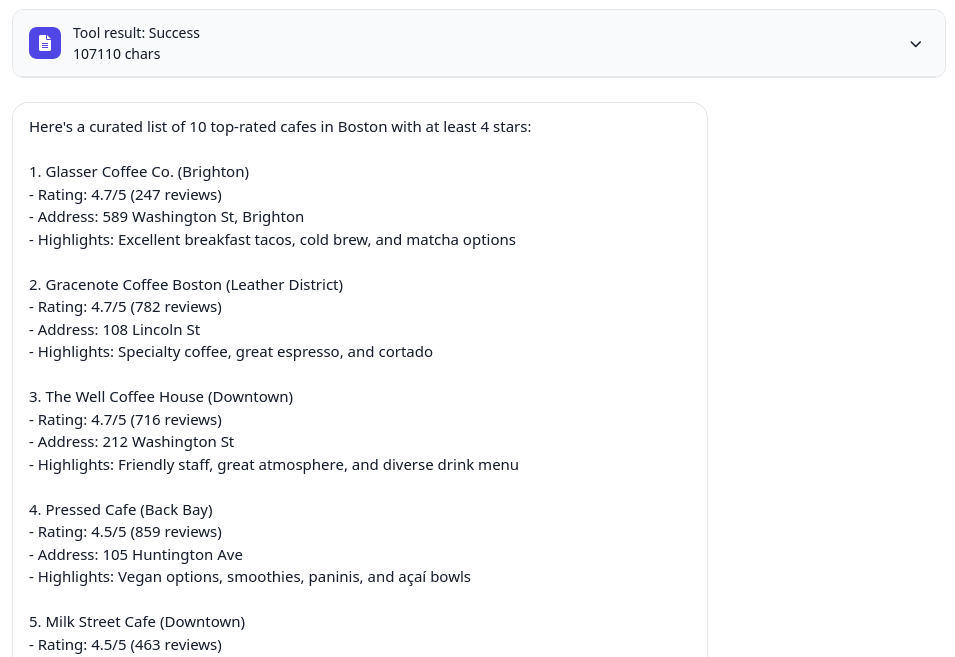The width and height of the screenshot is (955, 657).
Task: Select the curated list intro sentence
Action: [x=280, y=126]
